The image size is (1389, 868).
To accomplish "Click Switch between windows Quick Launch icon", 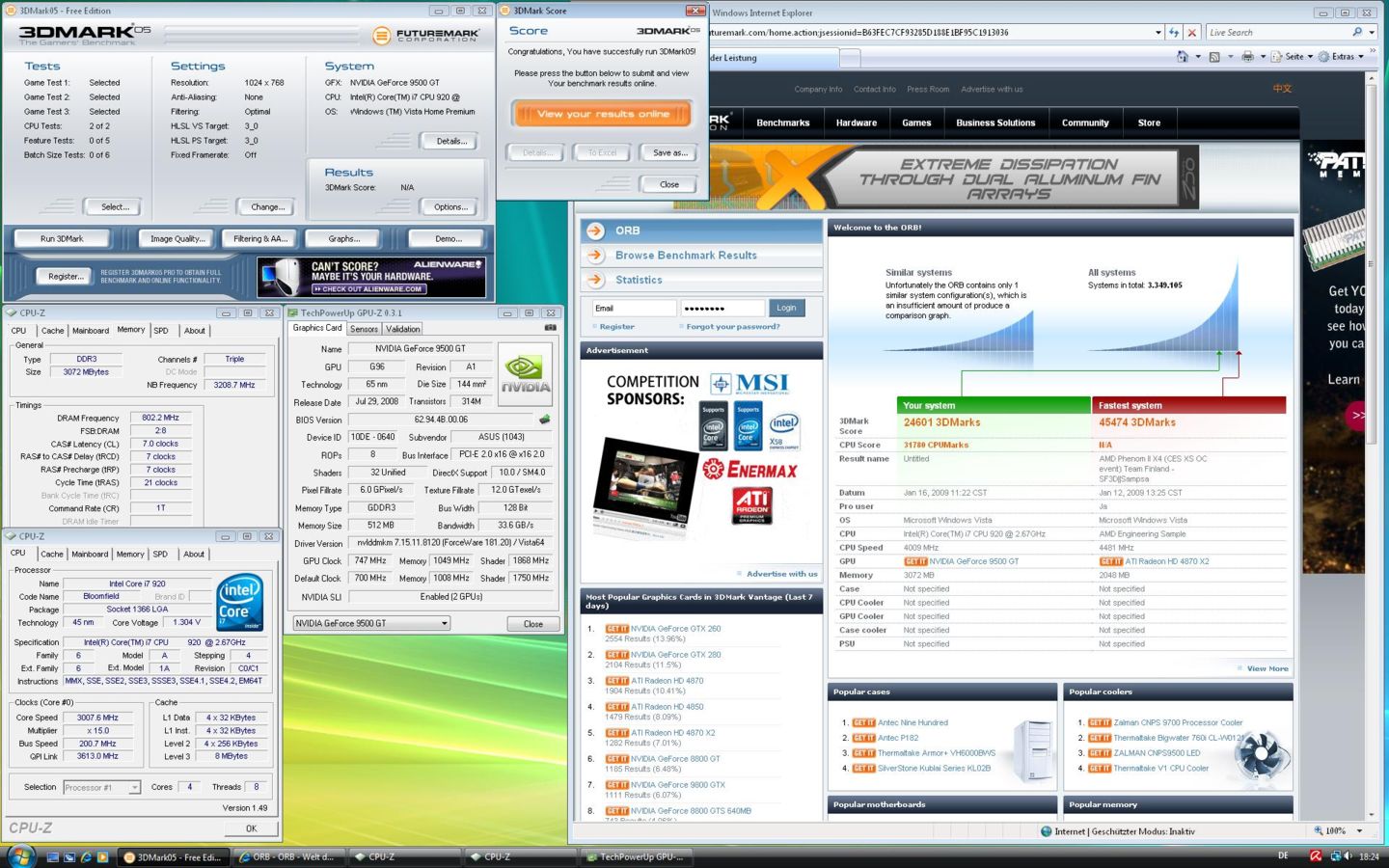I will pyautogui.click(x=69, y=856).
